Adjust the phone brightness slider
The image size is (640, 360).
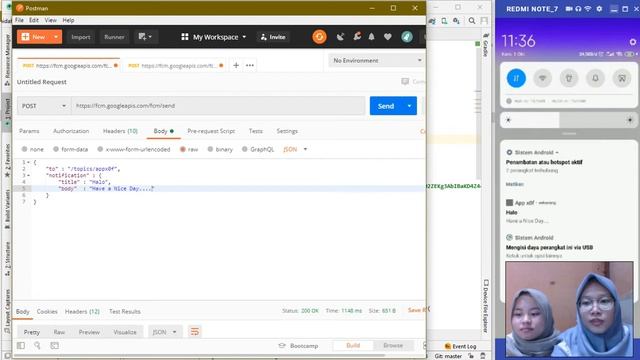(x=569, y=120)
